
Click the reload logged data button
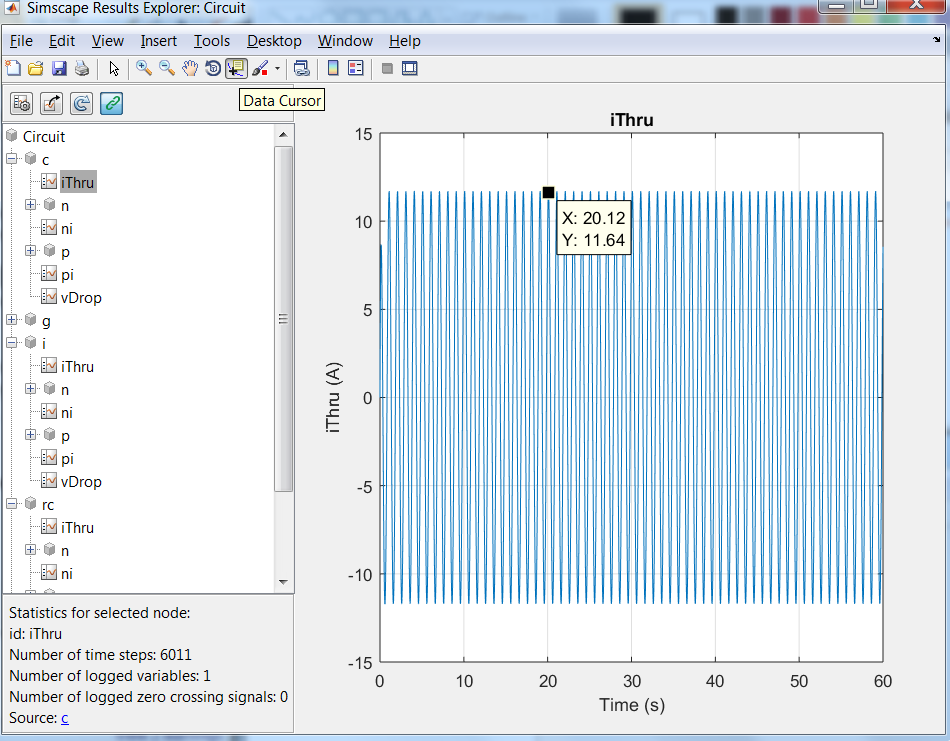(82, 102)
